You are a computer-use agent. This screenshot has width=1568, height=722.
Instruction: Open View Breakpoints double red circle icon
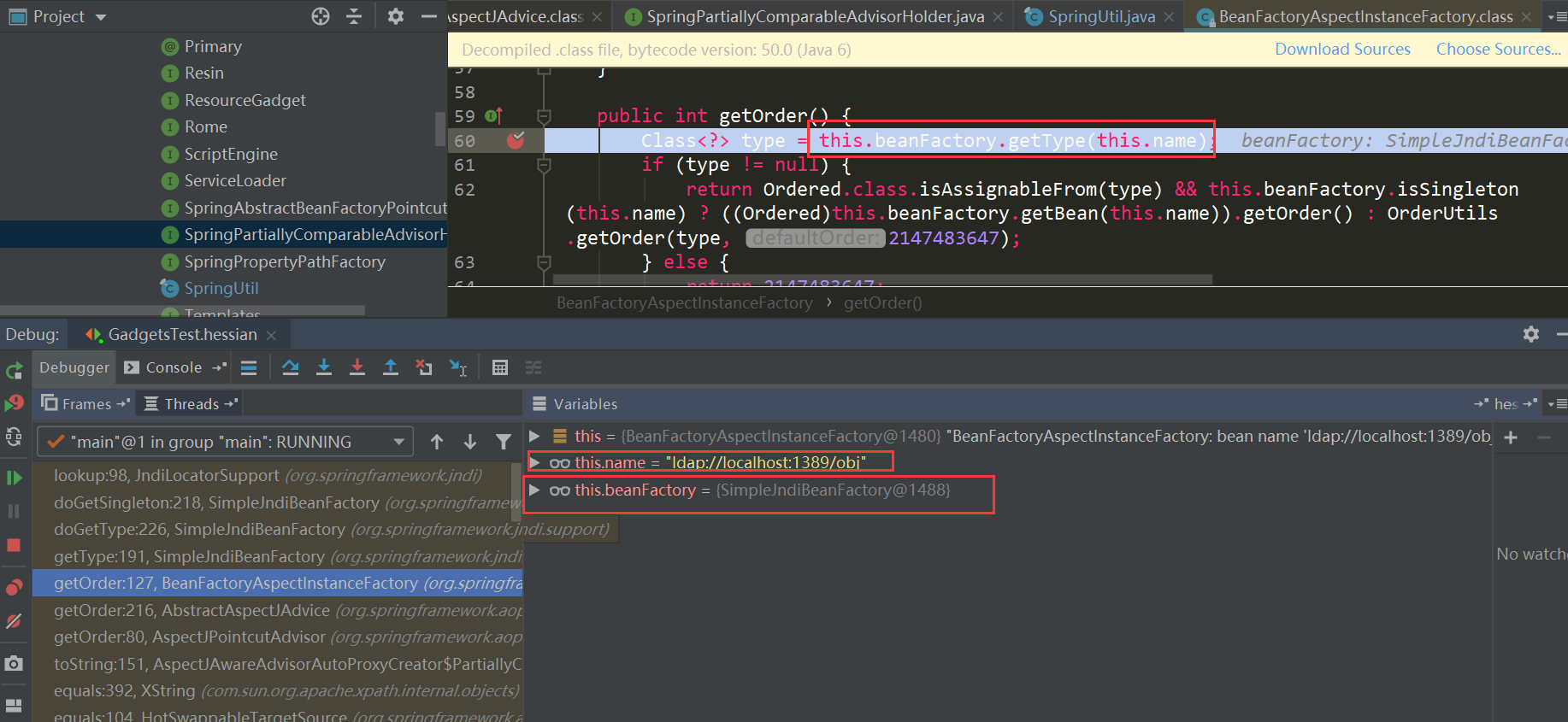pyautogui.click(x=14, y=587)
